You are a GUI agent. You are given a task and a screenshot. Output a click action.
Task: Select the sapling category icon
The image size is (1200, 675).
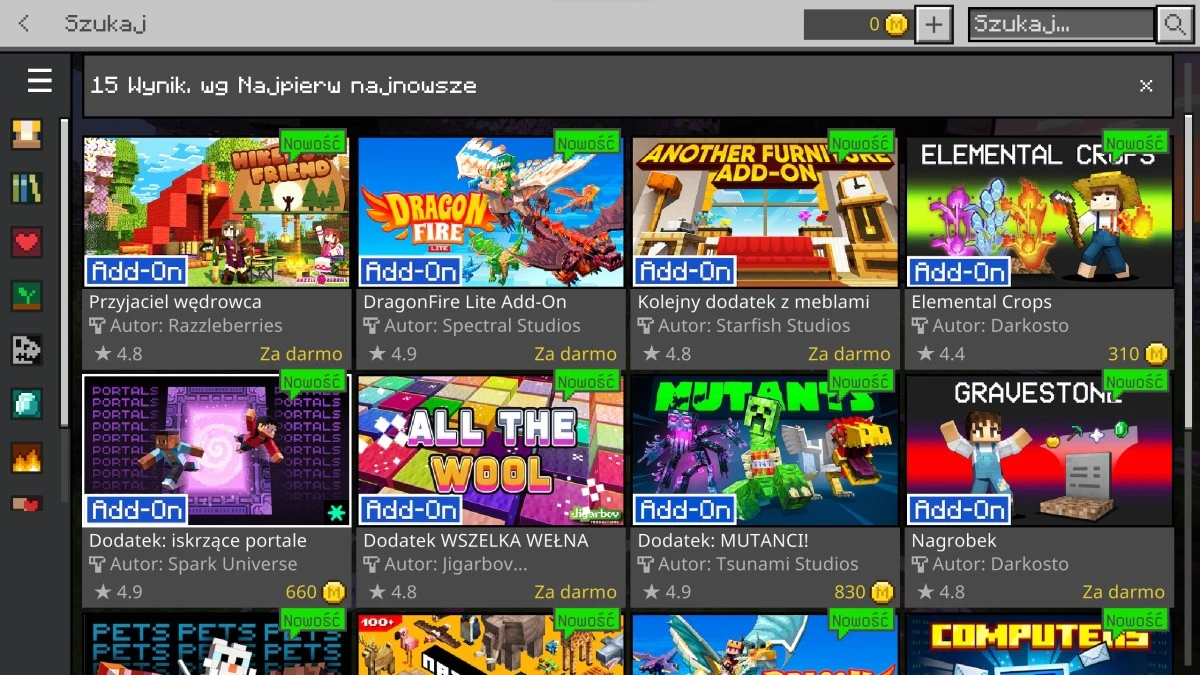tap(27, 295)
